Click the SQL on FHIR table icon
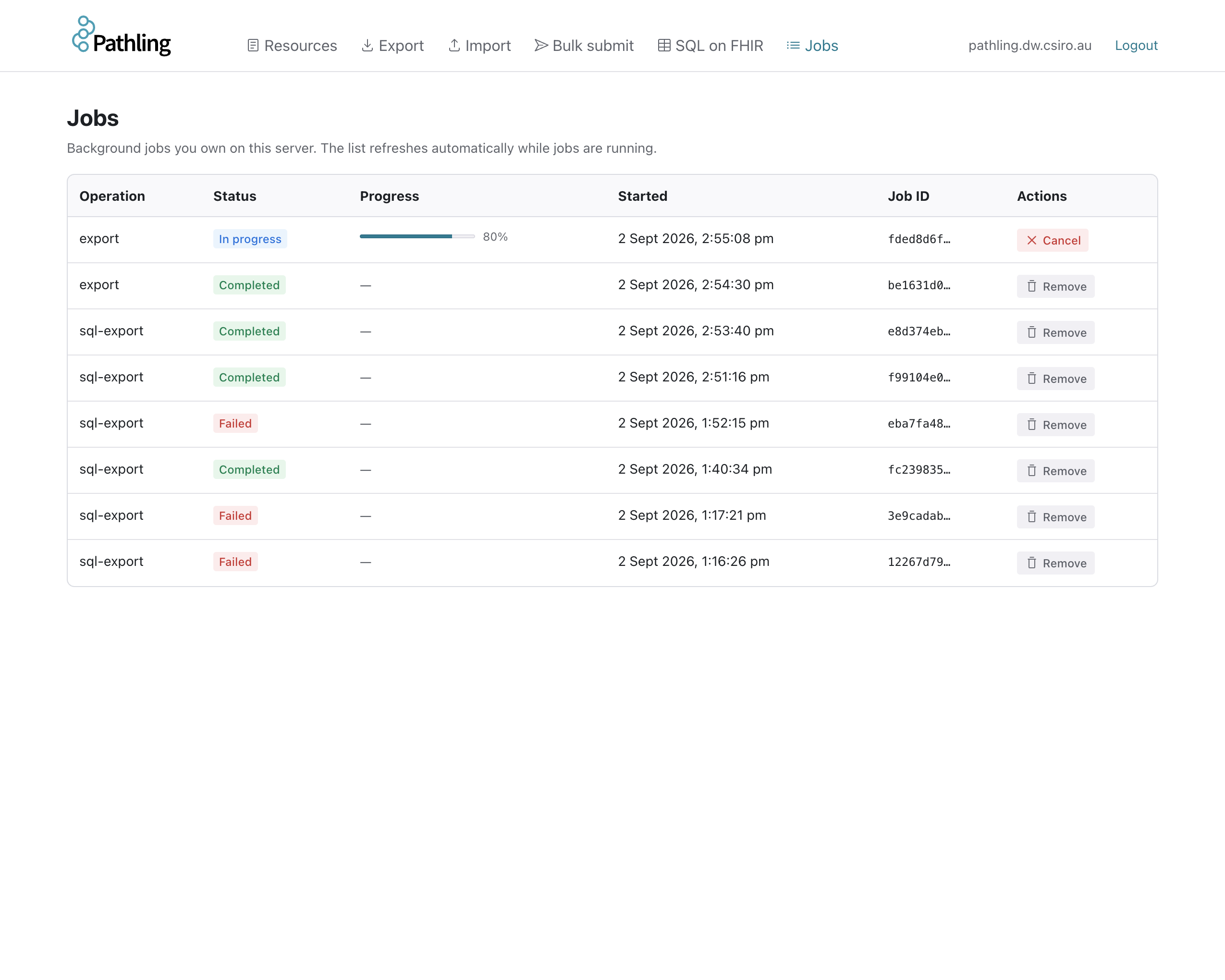 coord(664,46)
